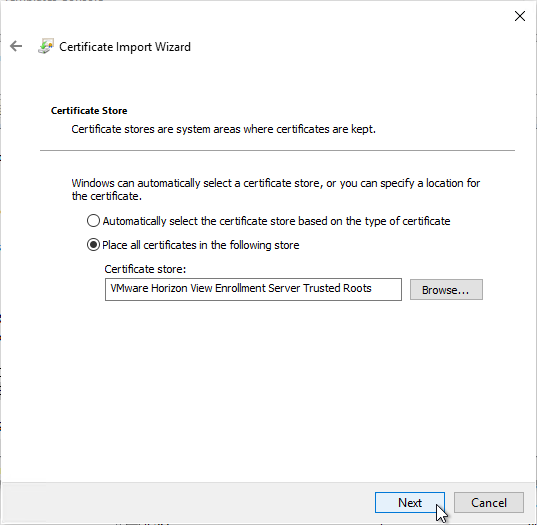Choose the Place all certificates in following store radio button

(93, 245)
